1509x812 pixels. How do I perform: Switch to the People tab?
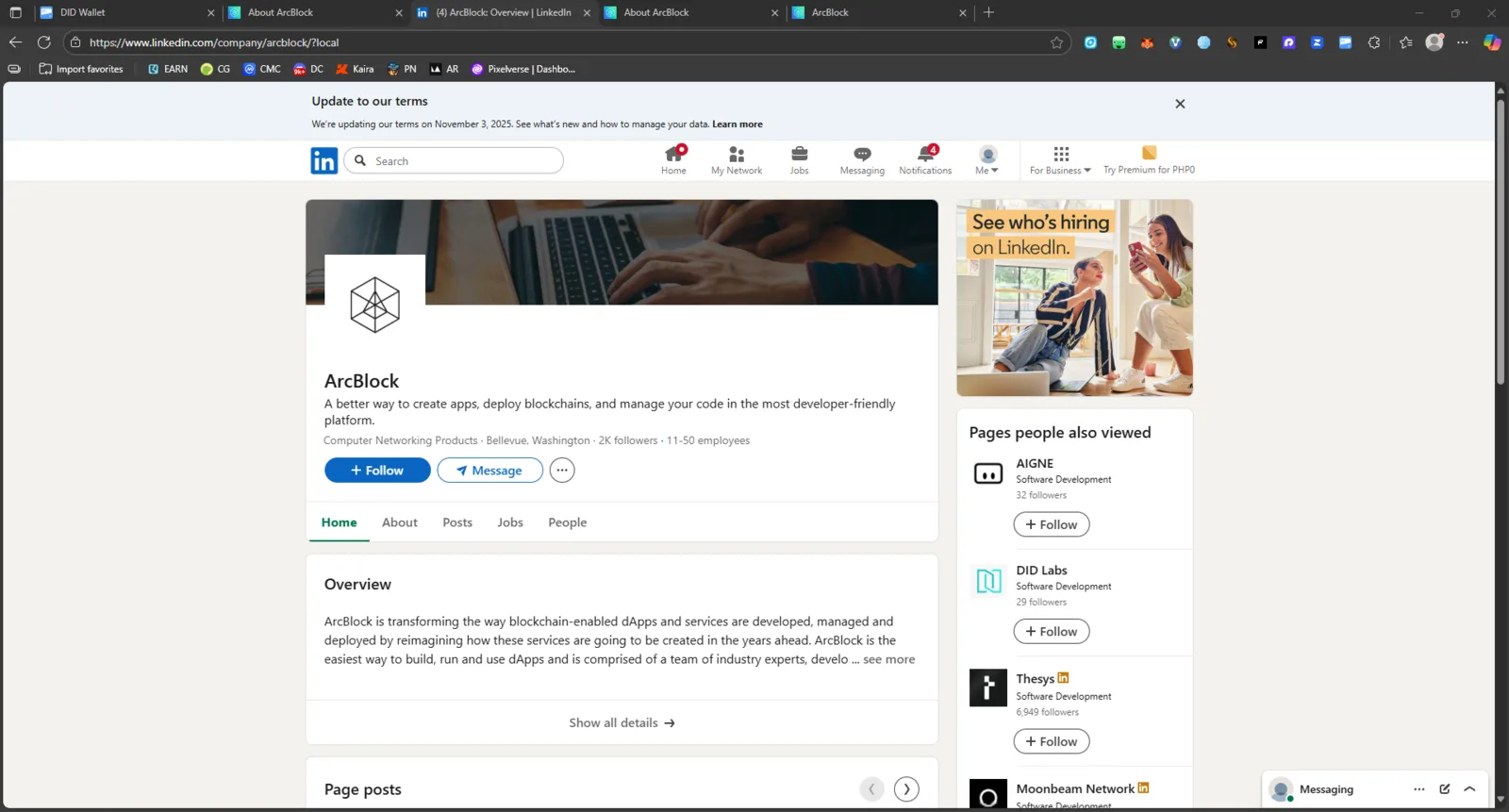click(568, 522)
